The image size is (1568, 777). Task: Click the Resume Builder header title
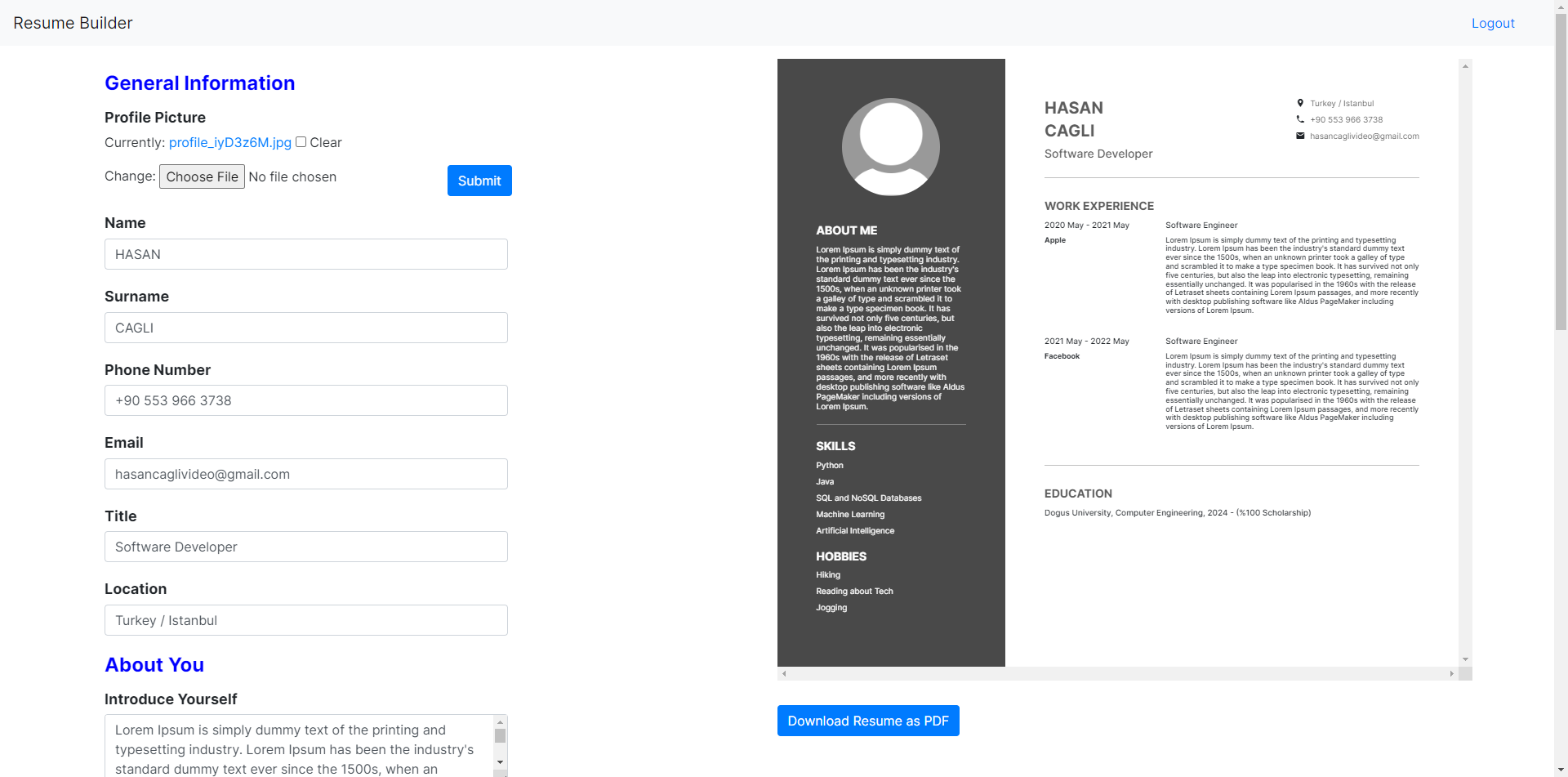click(72, 23)
